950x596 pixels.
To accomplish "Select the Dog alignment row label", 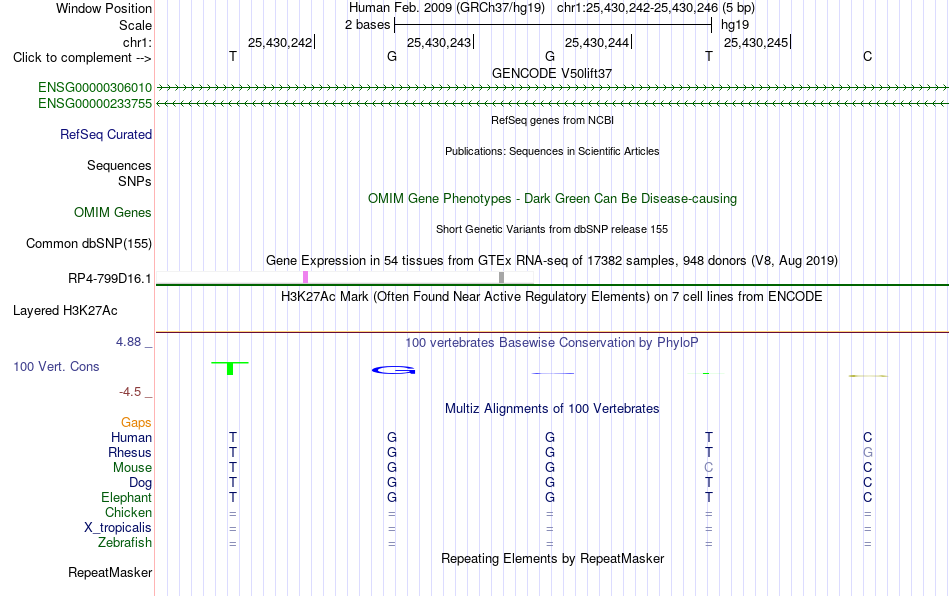I will pos(141,483).
